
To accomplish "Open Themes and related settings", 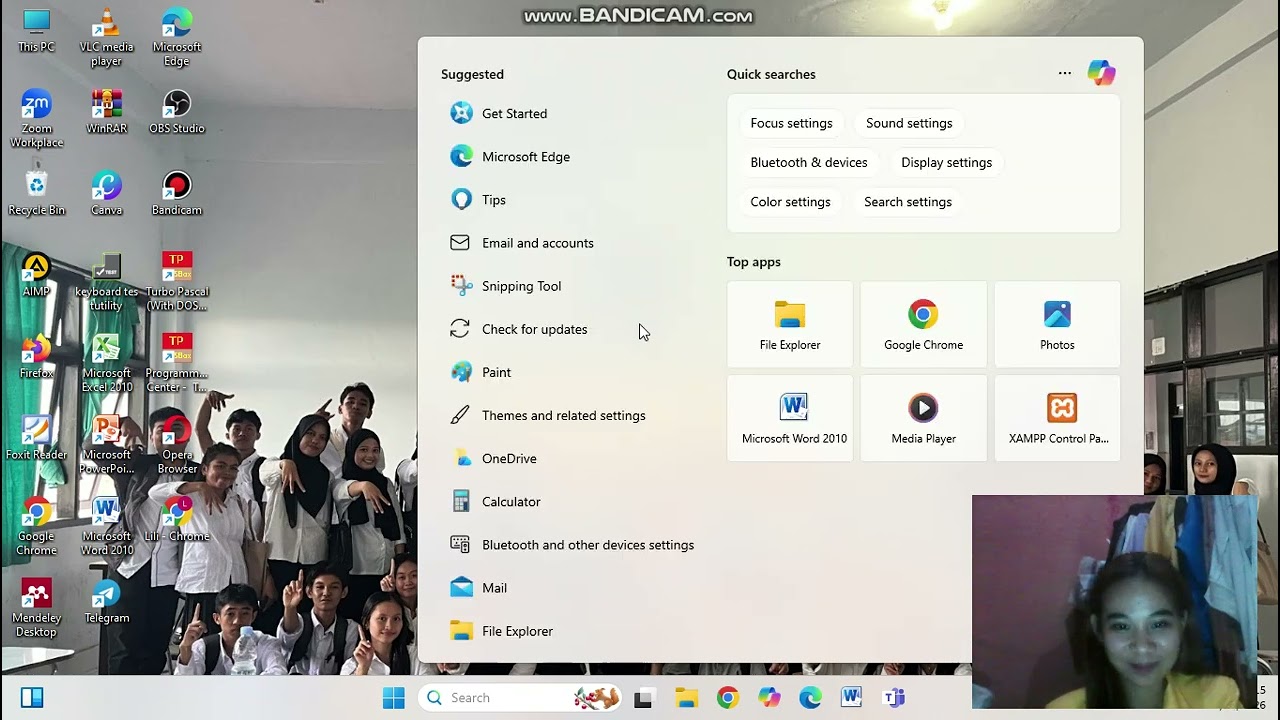I will 570,415.
